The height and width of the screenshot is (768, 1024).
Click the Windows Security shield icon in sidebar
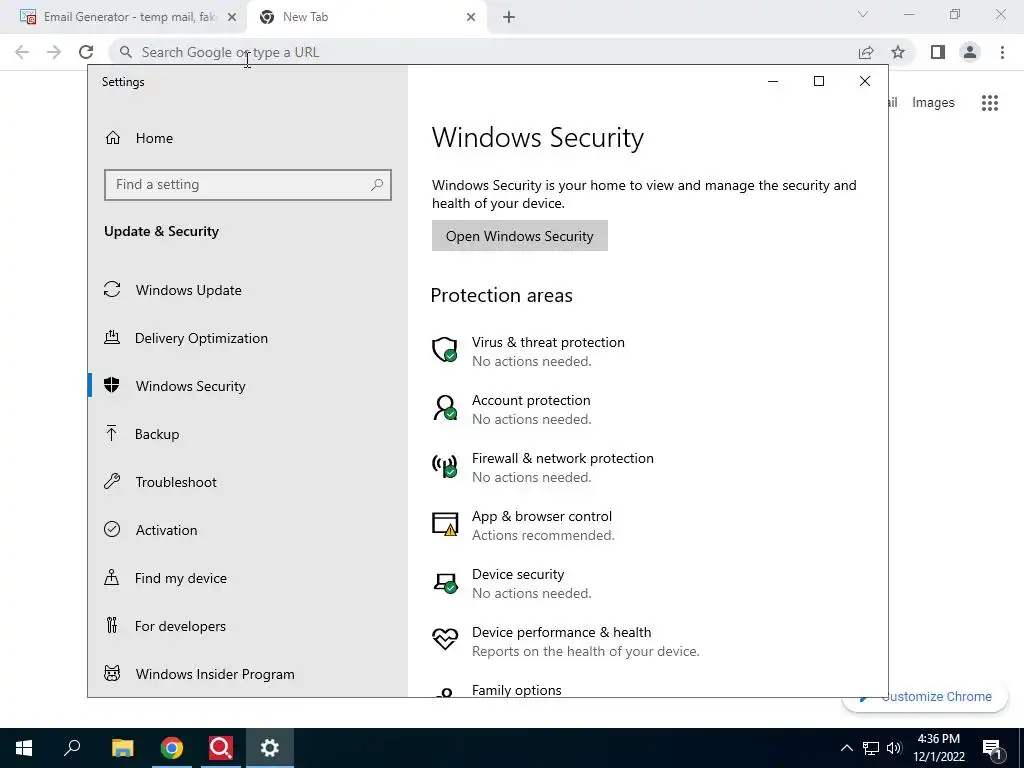[112, 385]
